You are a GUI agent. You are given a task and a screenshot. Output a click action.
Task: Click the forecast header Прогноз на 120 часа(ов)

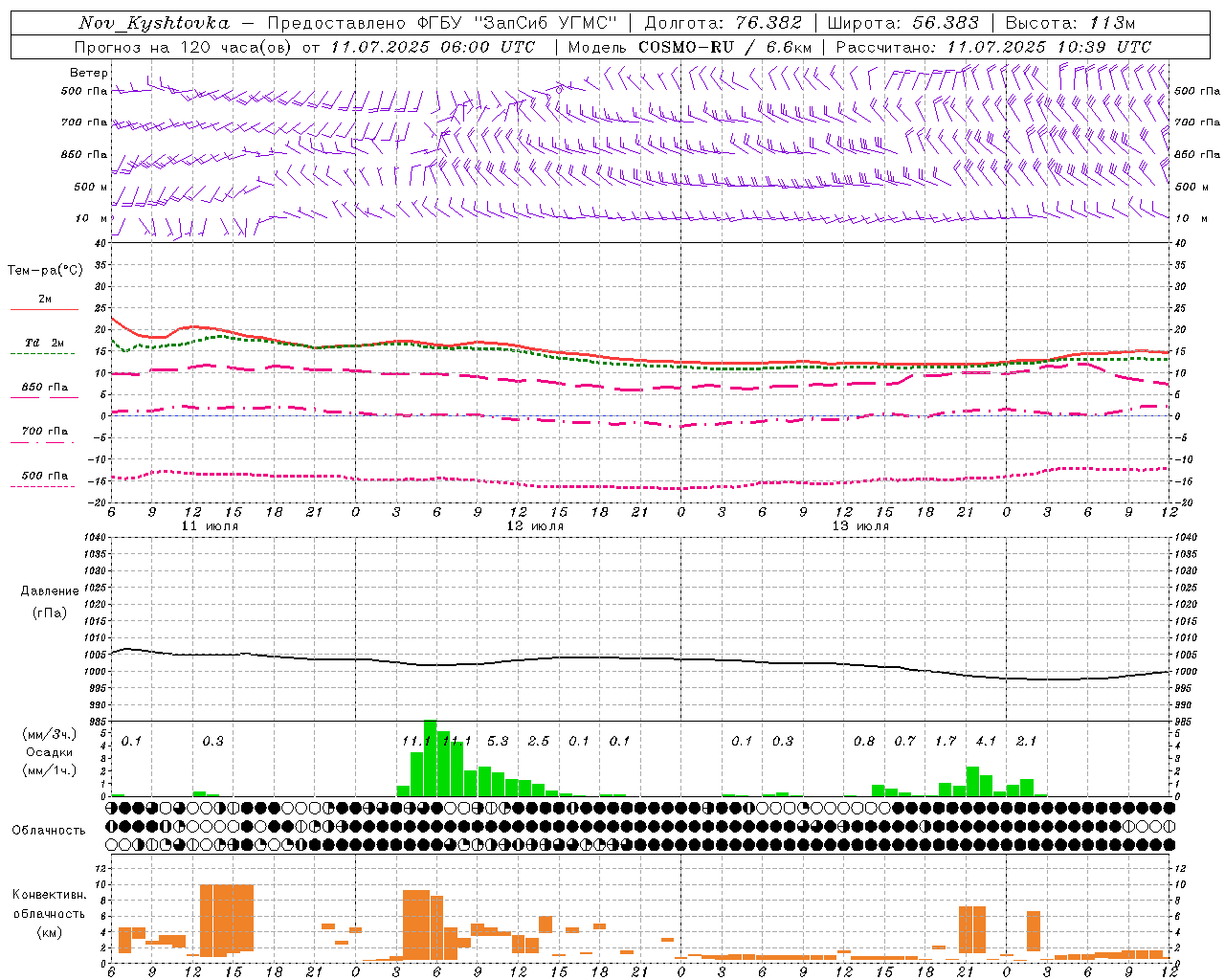(x=184, y=47)
